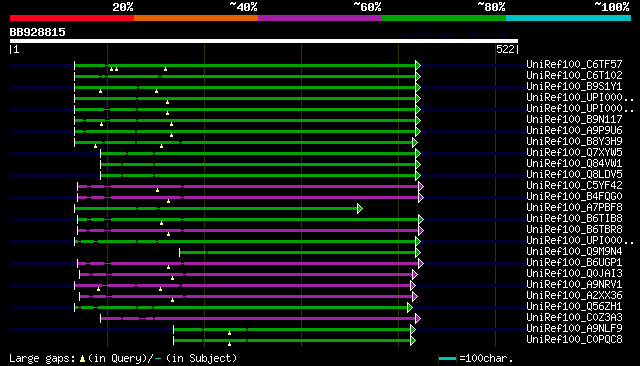The width and height of the screenshot is (640, 366).
Task: Open the UniRef100_B9S1Y1 hit label
Action: tap(574, 87)
